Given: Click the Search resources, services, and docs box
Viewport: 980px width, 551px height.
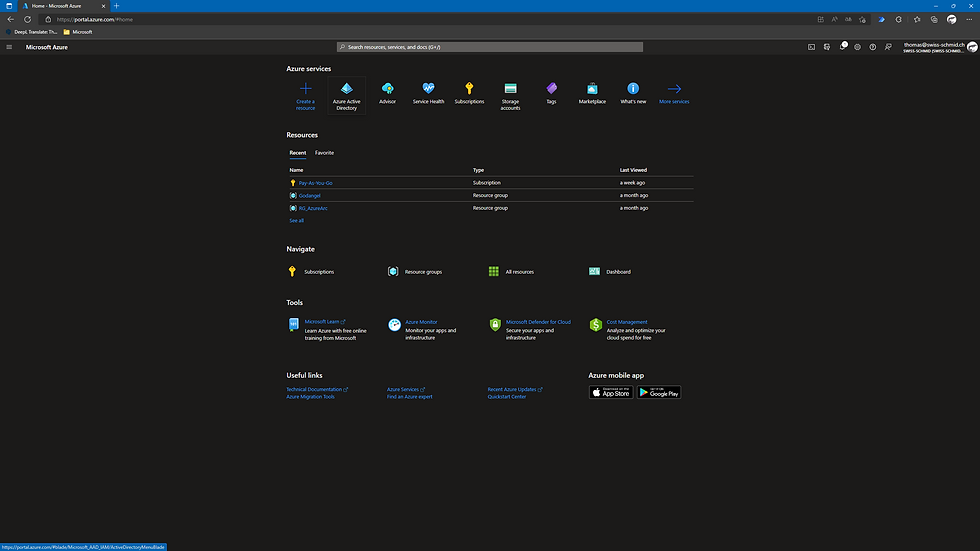Looking at the screenshot, I should pyautogui.click(x=489, y=47).
